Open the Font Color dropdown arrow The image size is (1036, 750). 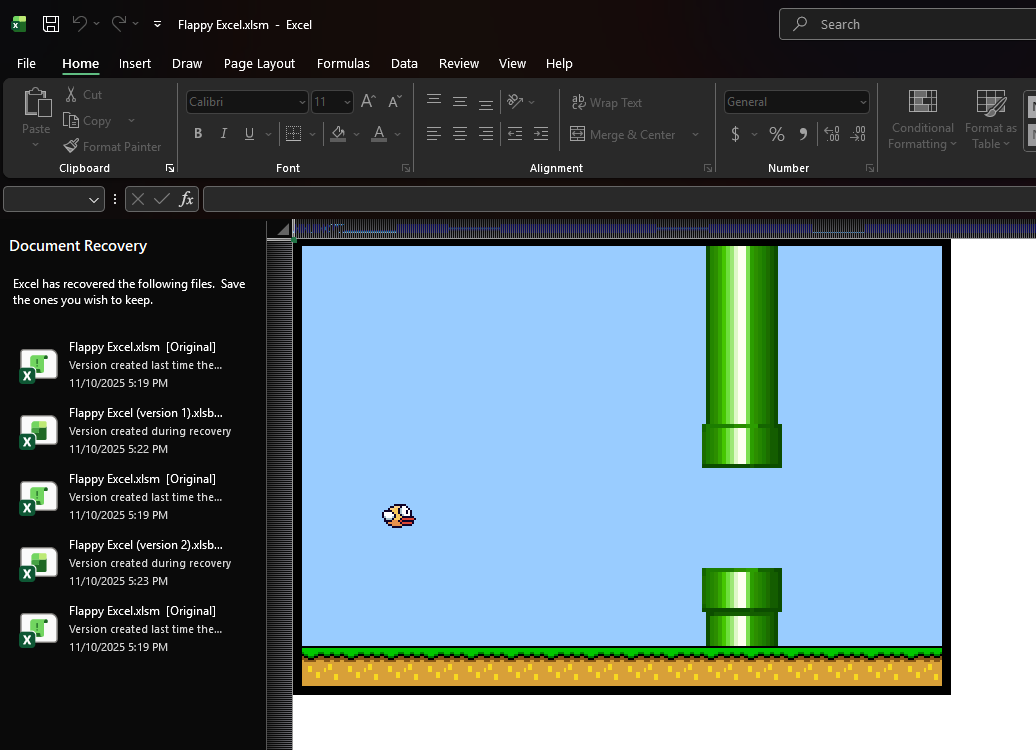pyautogui.click(x=398, y=134)
